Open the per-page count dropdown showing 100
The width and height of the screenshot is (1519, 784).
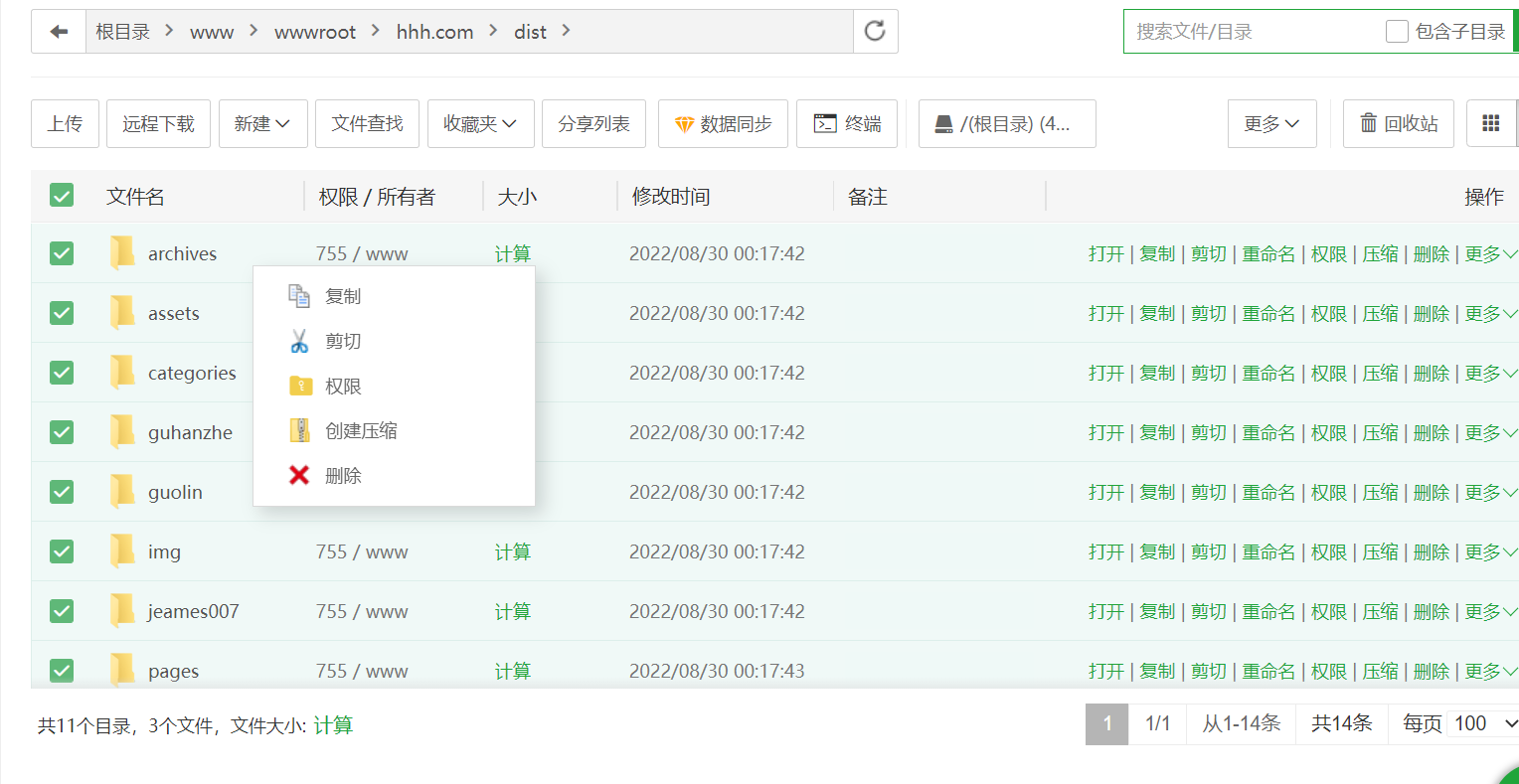coord(1484,723)
